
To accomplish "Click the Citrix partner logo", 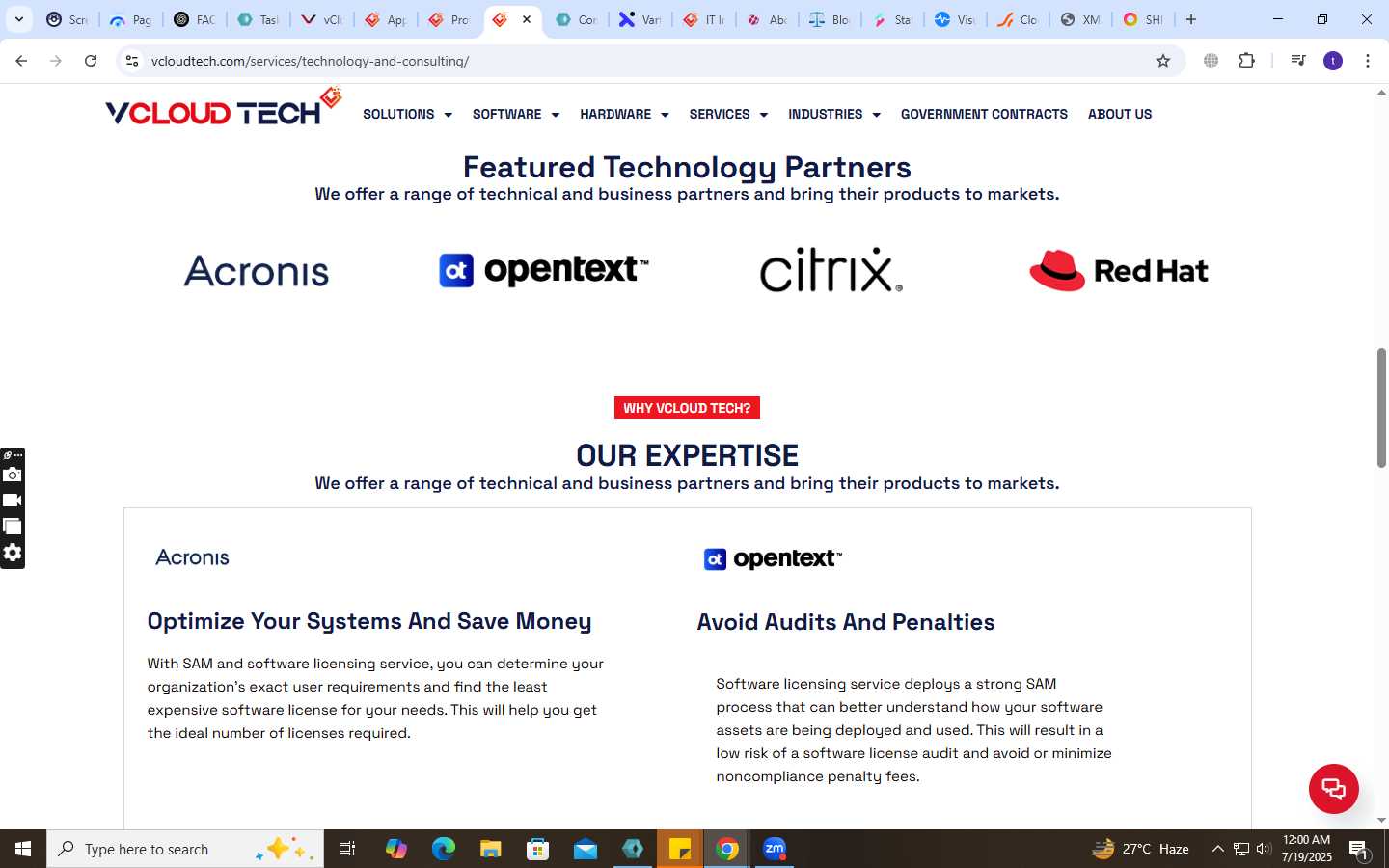I will pos(831,269).
